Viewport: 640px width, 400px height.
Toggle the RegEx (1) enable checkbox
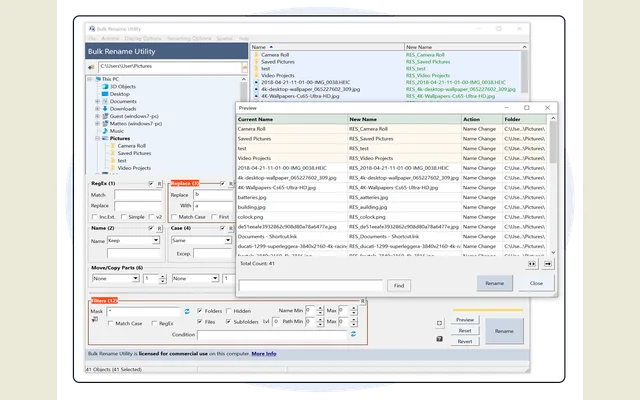(151, 184)
